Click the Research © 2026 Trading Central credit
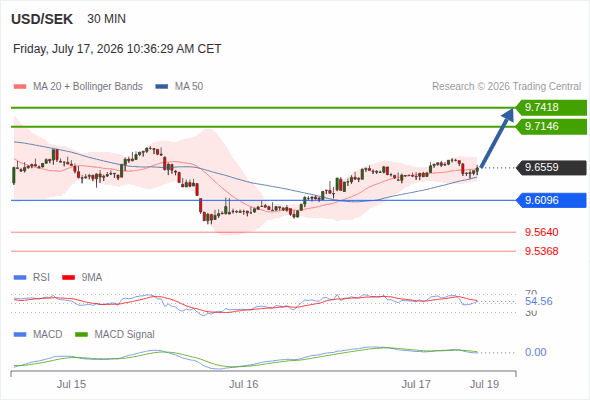Screen dimensions: 590x400 click(x=506, y=87)
